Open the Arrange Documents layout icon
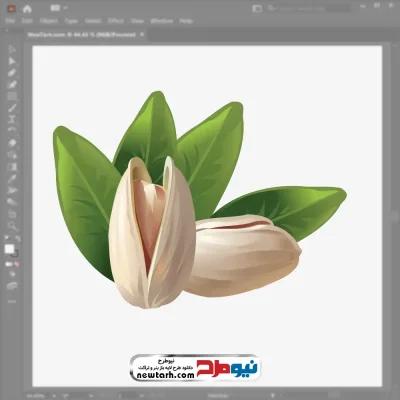400x400 pixels. click(55, 8)
